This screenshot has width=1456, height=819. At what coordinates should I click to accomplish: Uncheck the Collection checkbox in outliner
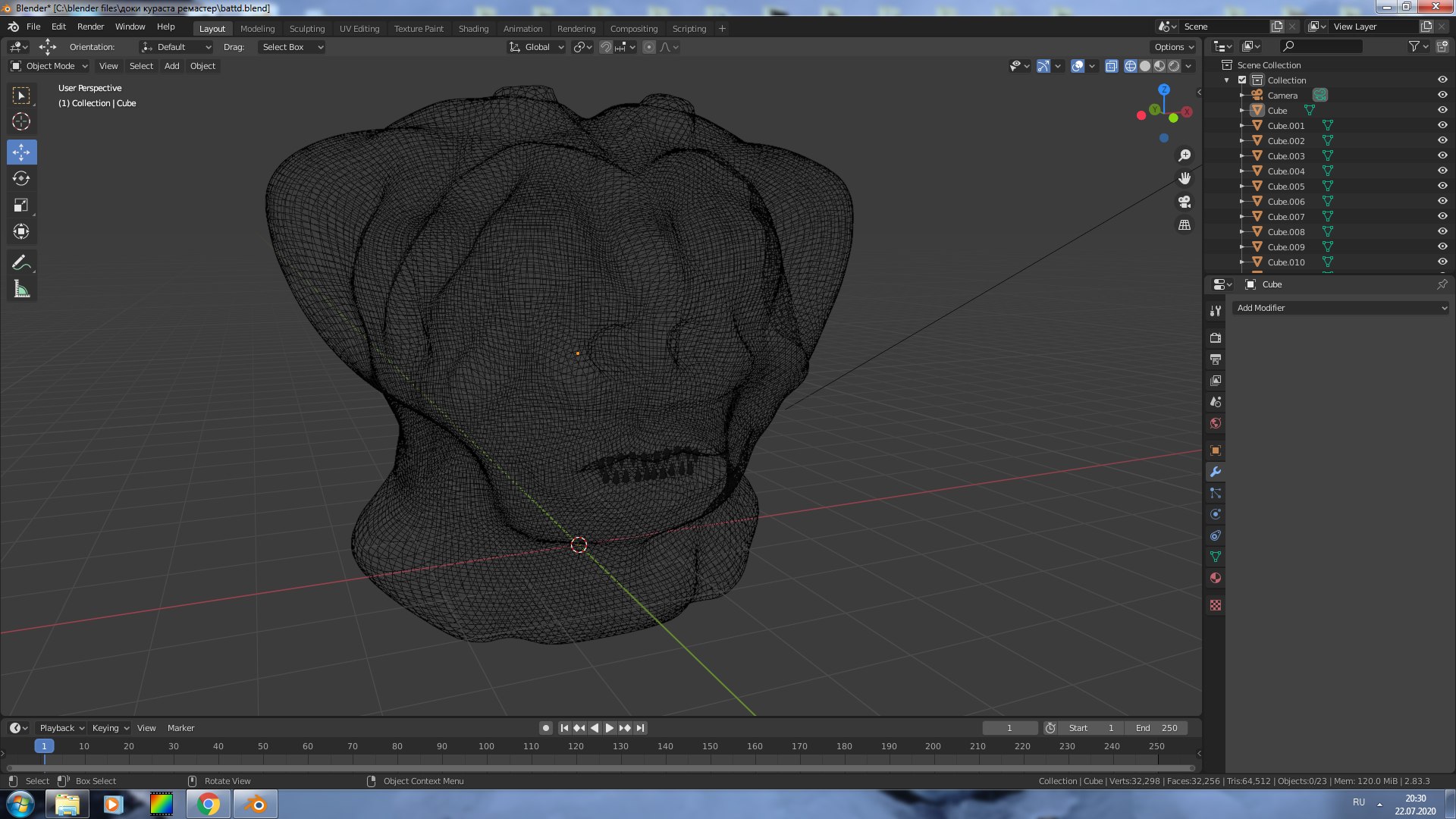tap(1242, 80)
